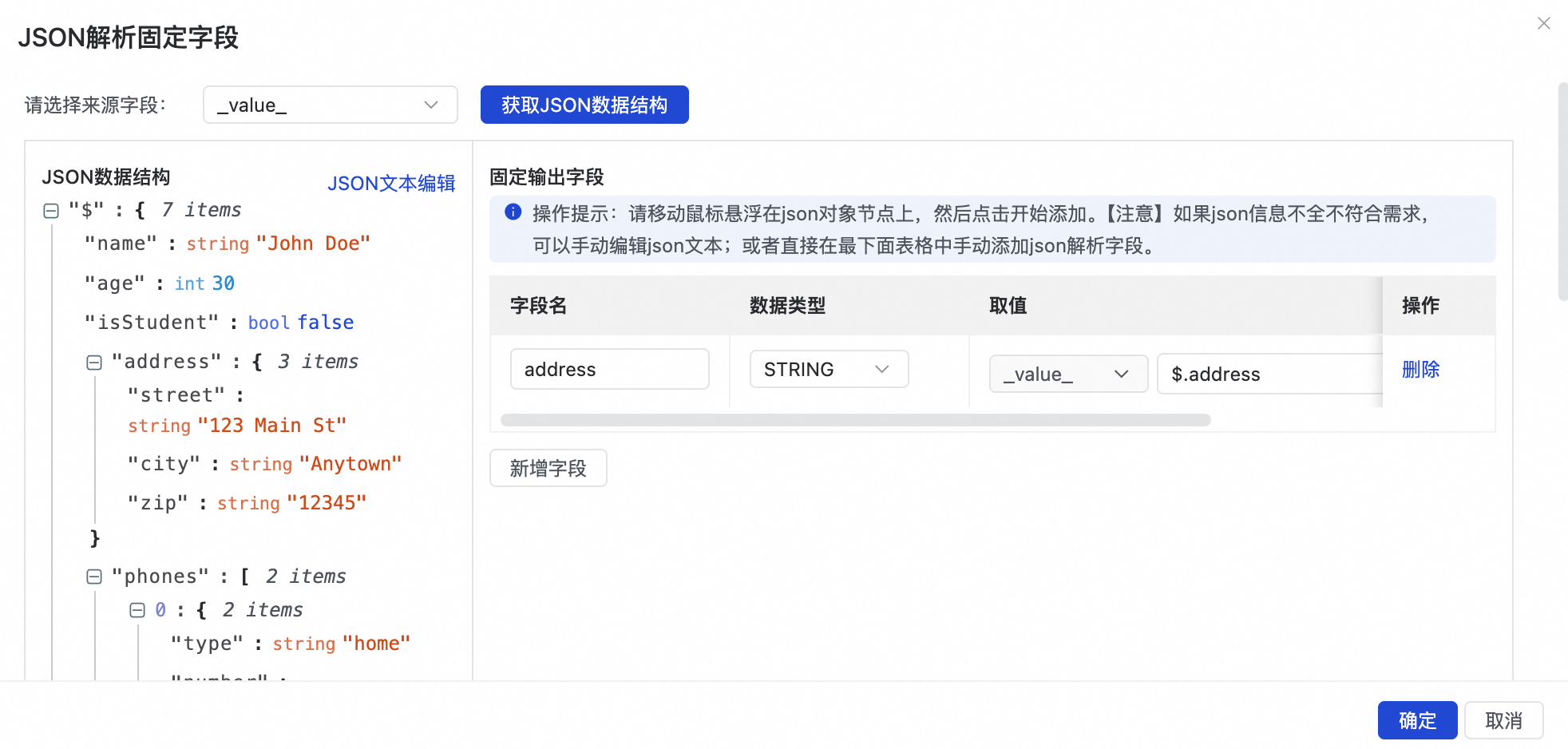Click the dialog's vertical scrollbar
Screen dimensions: 1568x749
click(1563, 192)
